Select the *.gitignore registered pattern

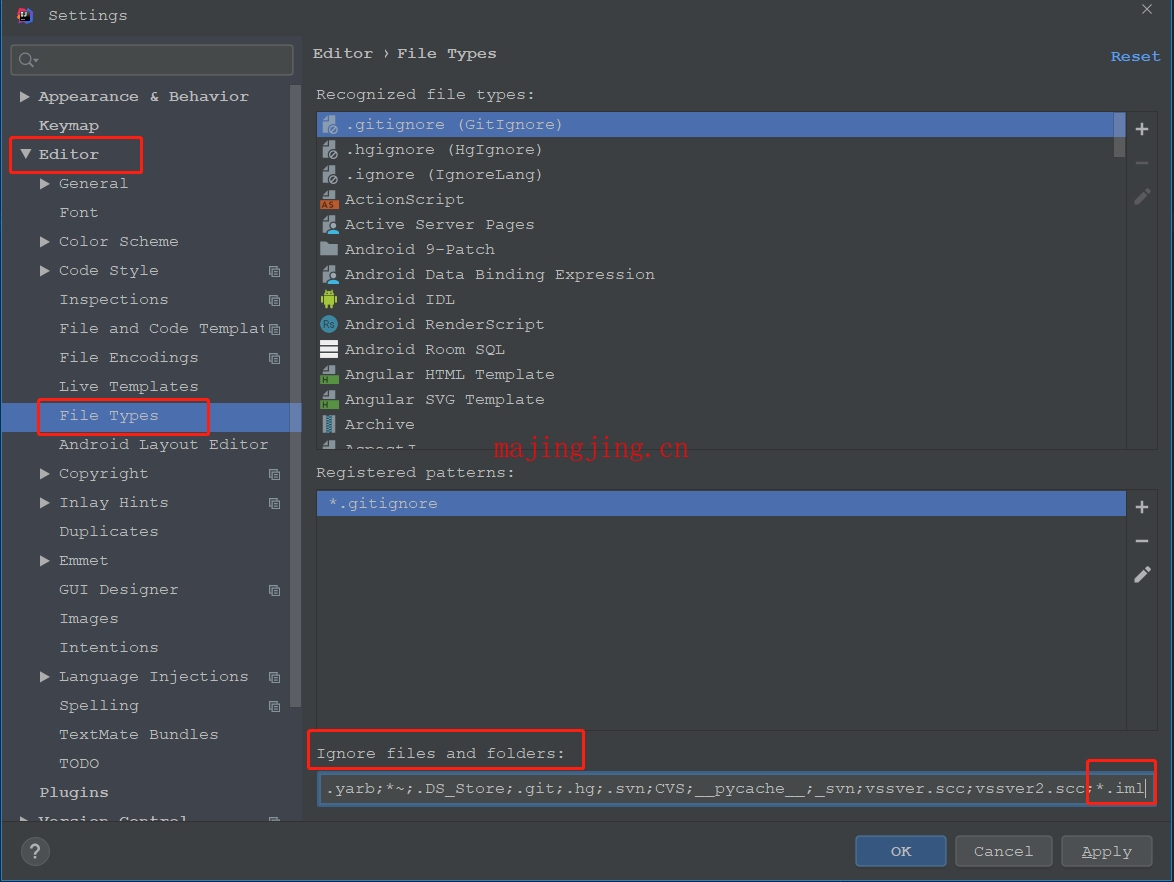(x=721, y=504)
